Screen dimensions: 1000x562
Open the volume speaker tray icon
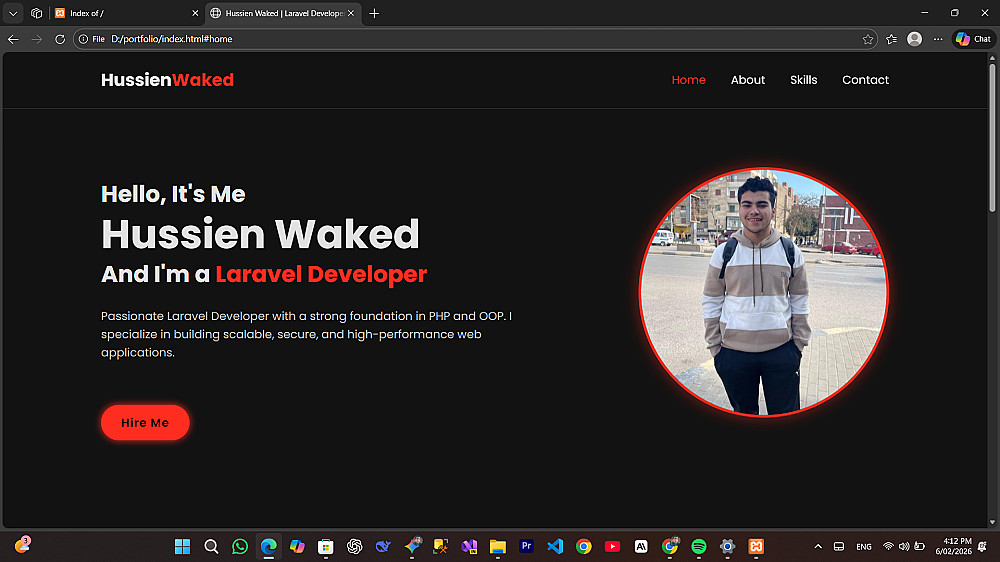[904, 546]
